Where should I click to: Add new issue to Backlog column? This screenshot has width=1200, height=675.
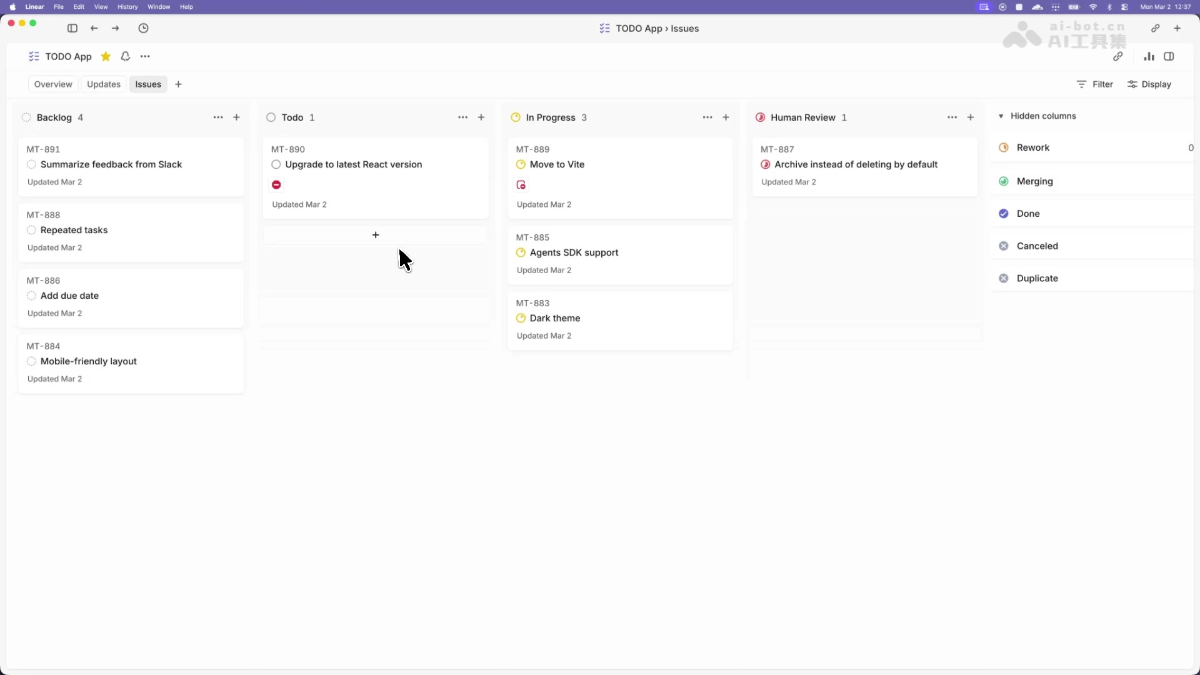tap(236, 117)
